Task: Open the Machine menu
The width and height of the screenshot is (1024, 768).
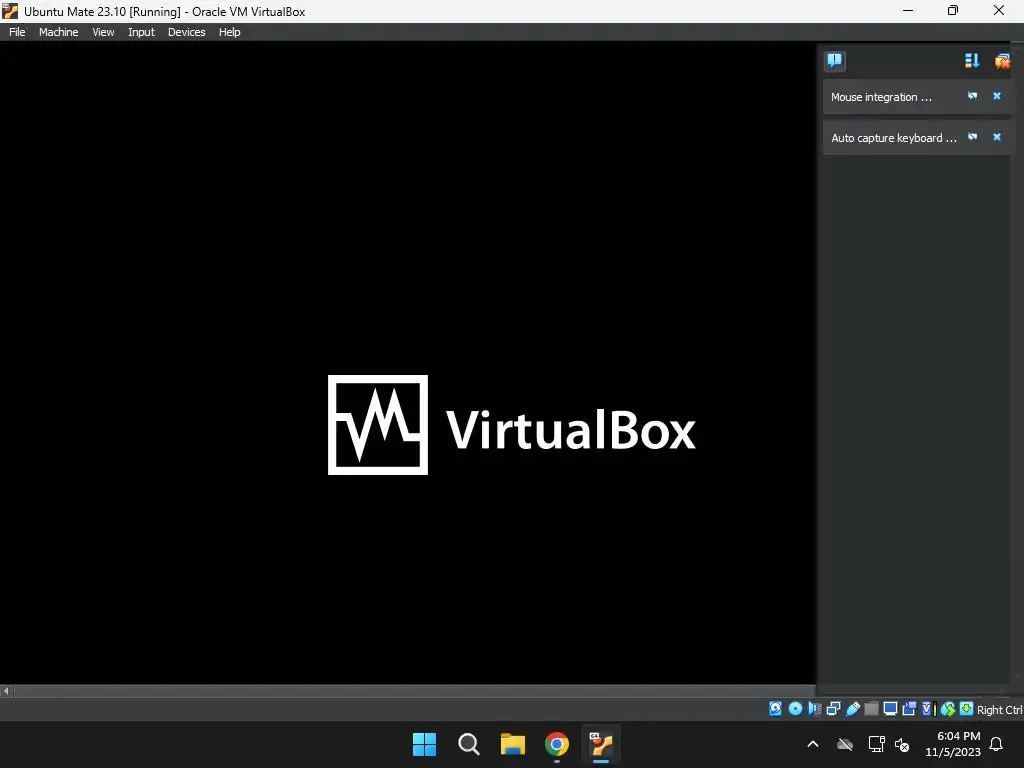Action: [x=58, y=32]
